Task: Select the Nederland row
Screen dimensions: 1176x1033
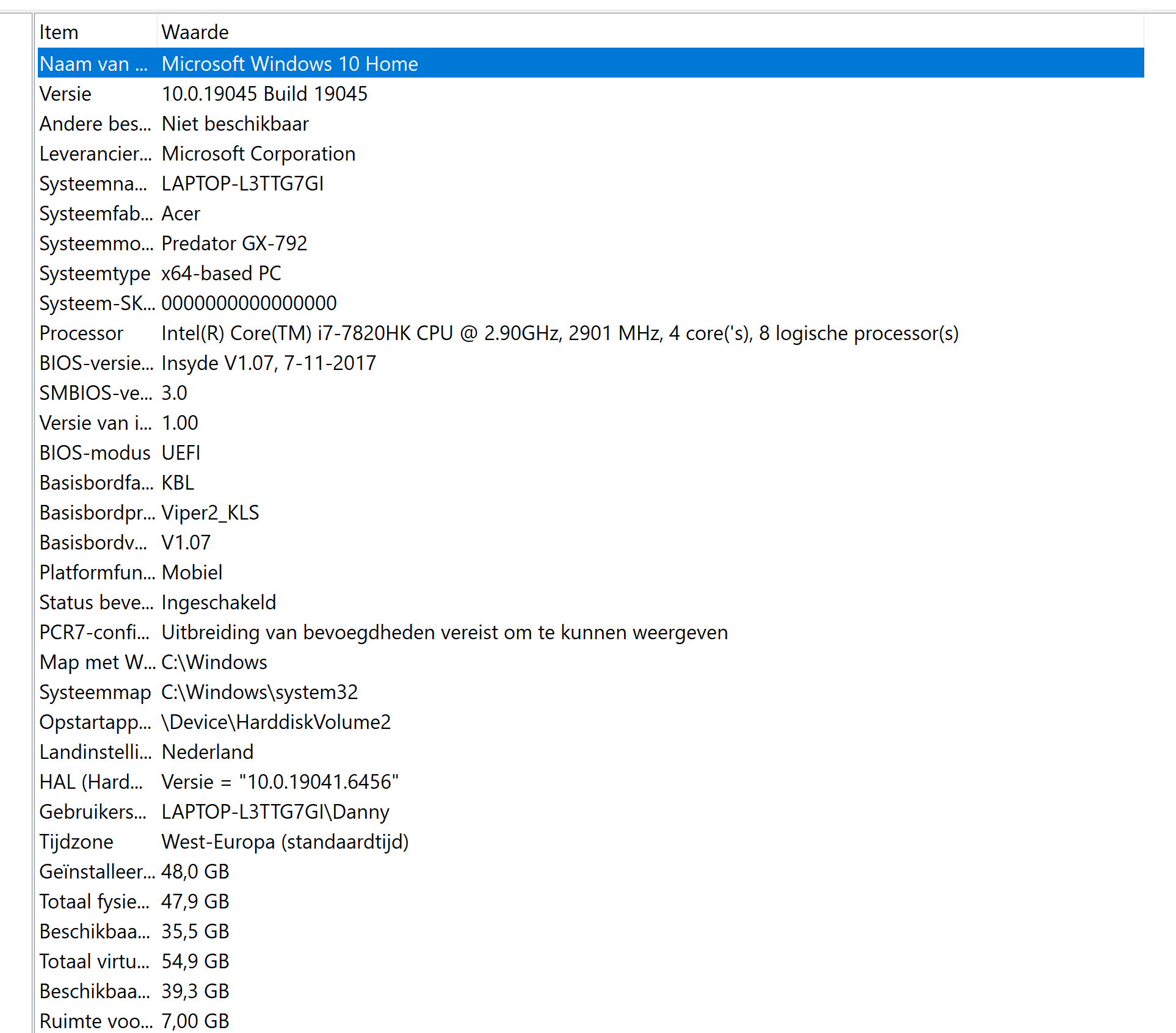Action: [x=590, y=752]
